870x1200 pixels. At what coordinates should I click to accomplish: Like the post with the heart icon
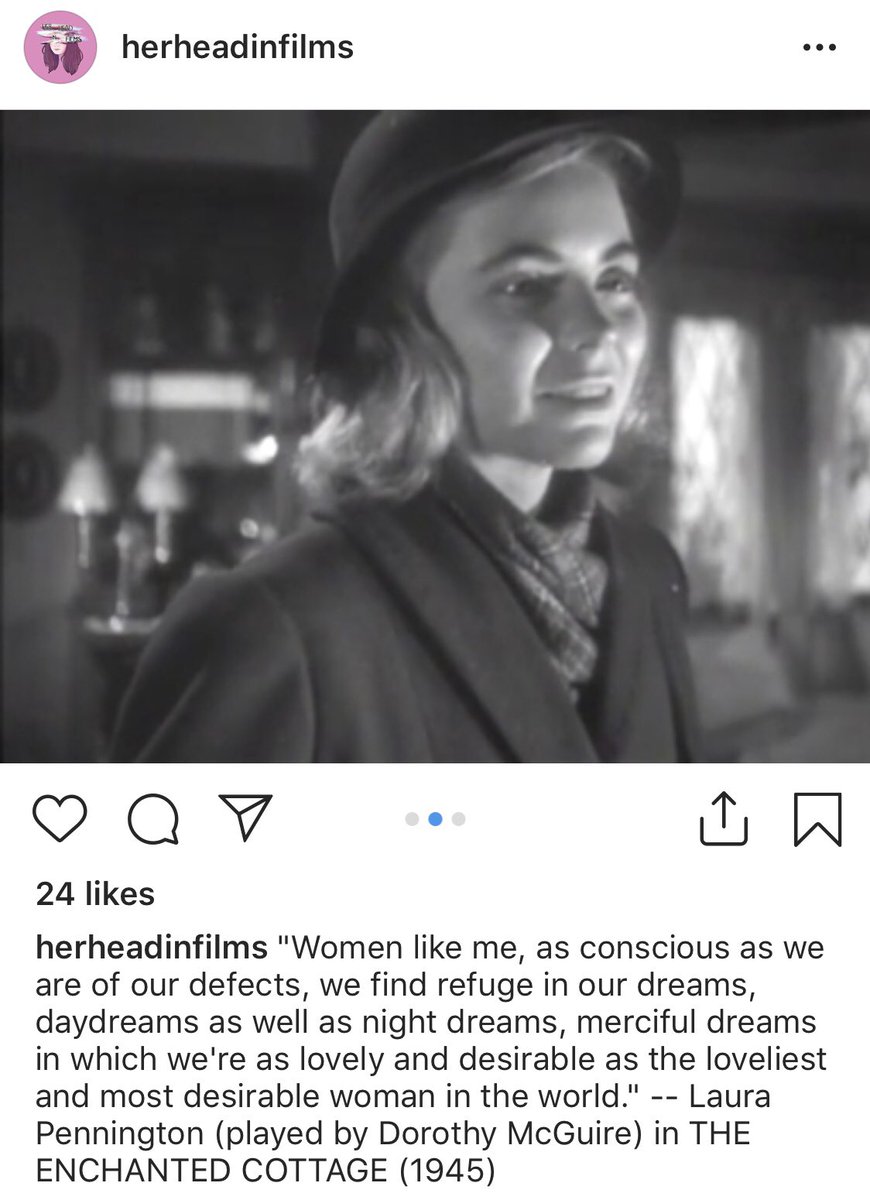62,819
